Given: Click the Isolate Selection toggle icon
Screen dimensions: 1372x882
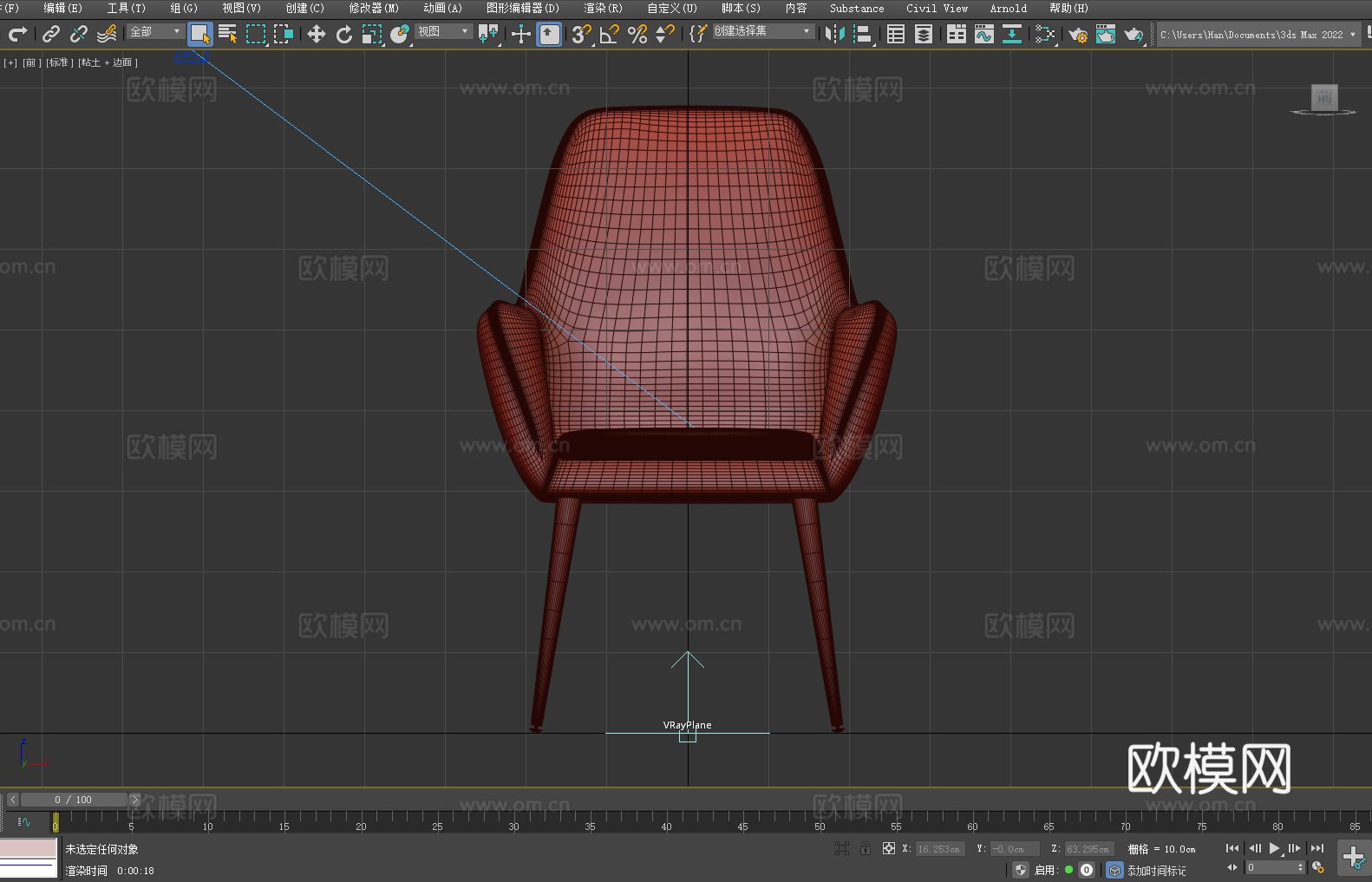Looking at the screenshot, I should (x=842, y=848).
